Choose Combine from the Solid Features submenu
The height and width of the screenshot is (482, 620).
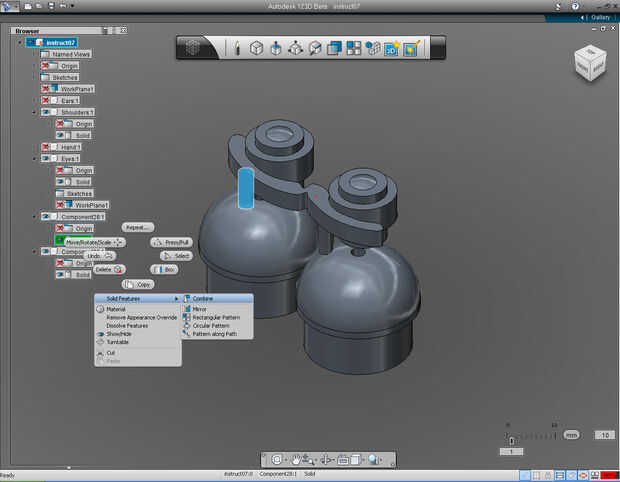203,298
